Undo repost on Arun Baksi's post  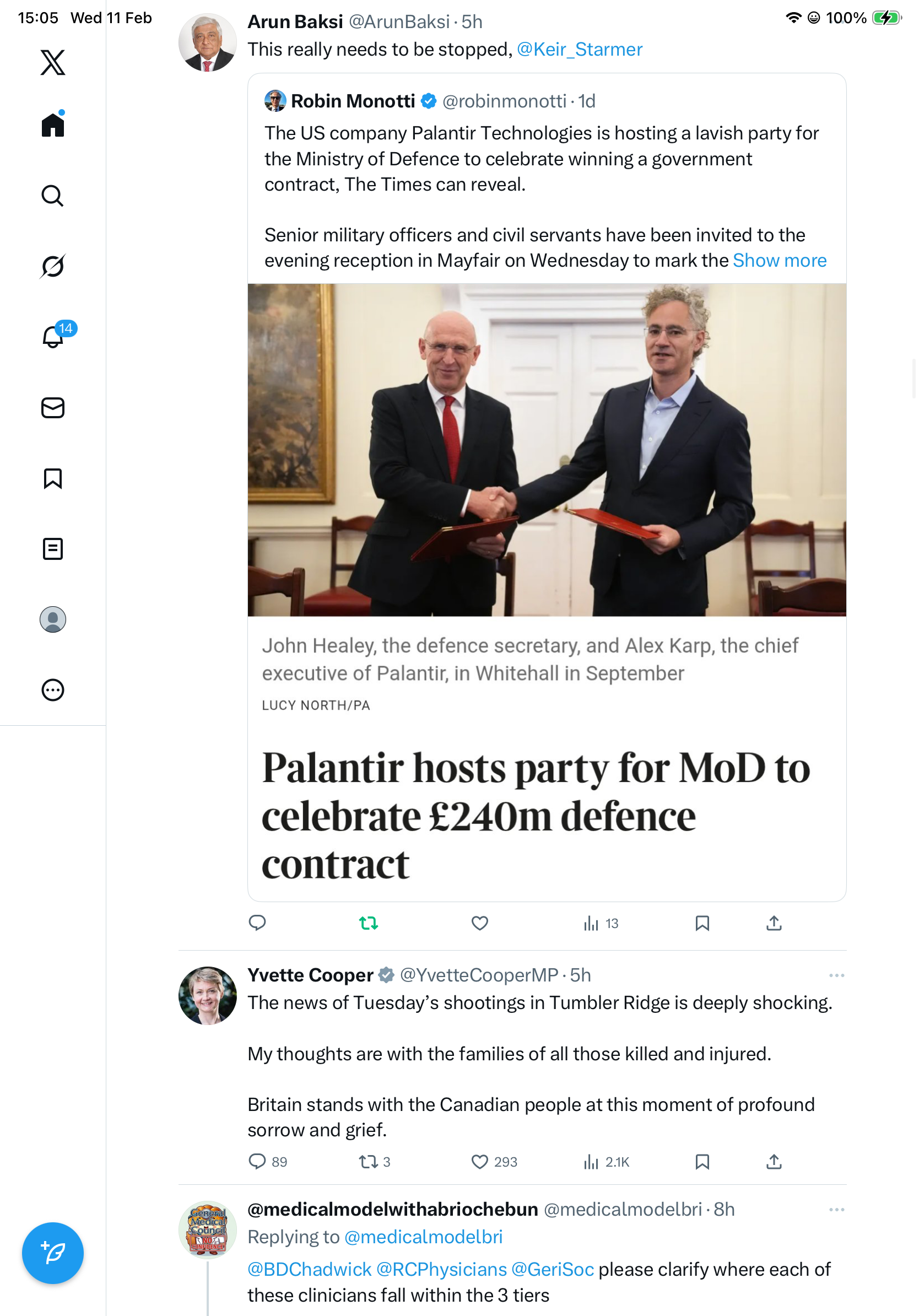click(369, 924)
